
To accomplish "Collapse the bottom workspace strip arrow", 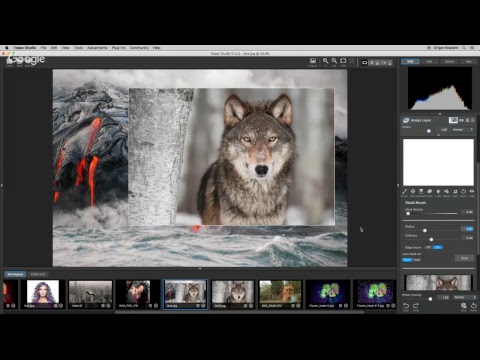I will pyautogui.click(x=200, y=268).
